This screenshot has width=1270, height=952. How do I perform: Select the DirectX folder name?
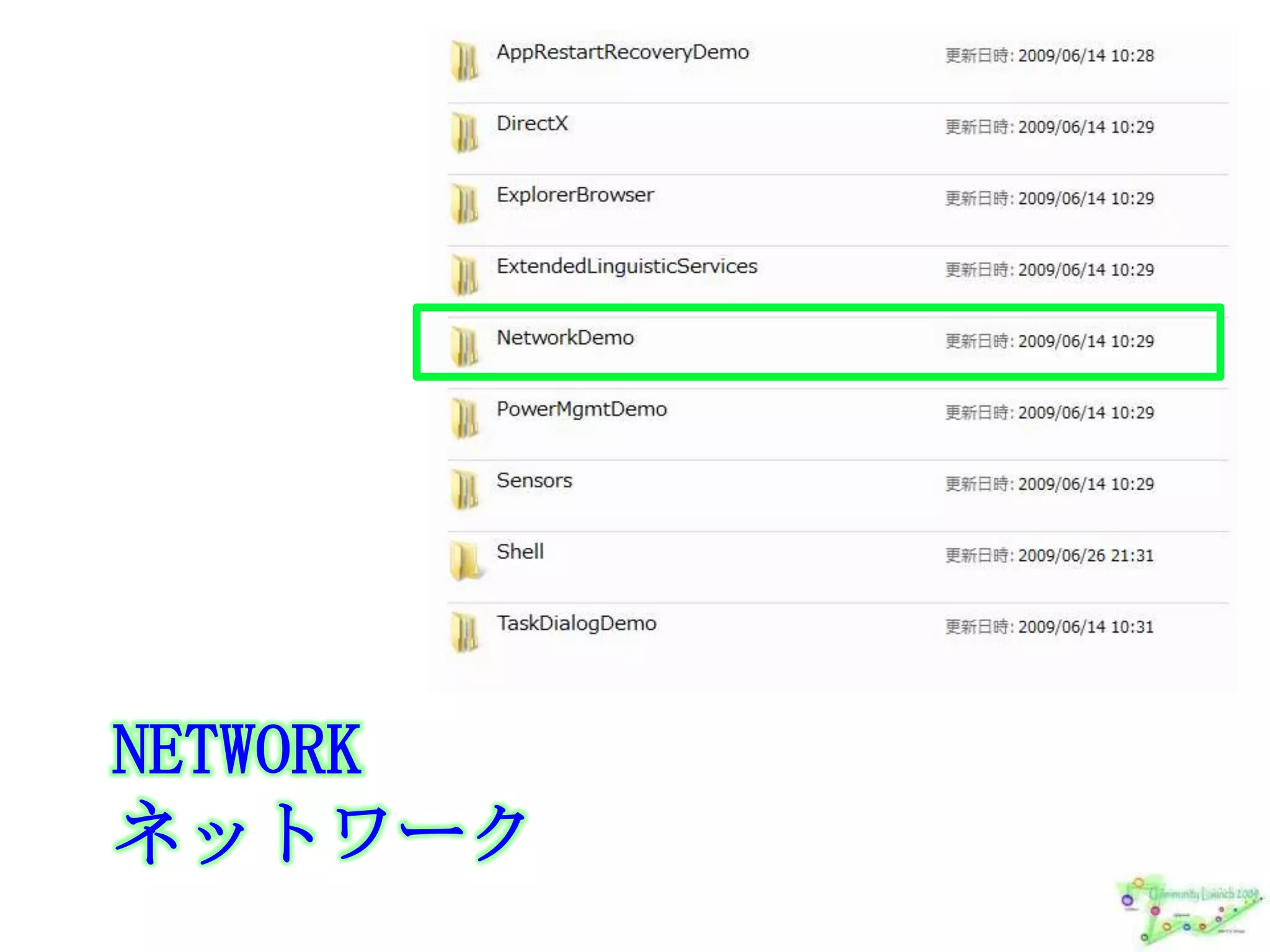(532, 123)
